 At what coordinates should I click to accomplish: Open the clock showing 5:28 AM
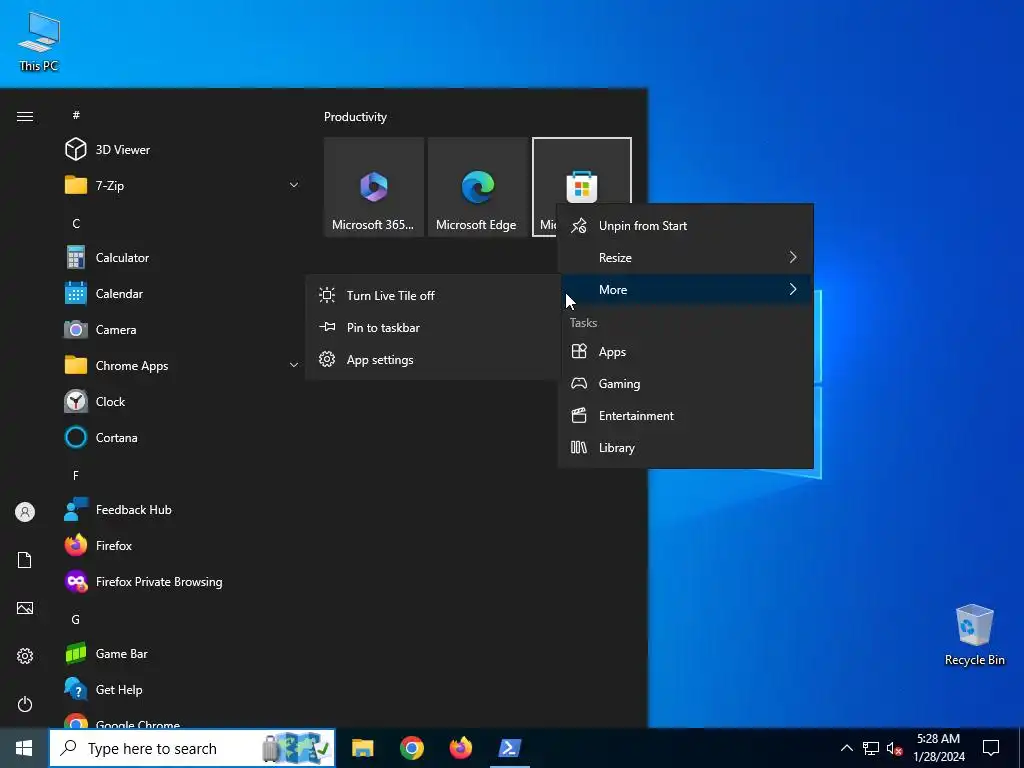click(x=938, y=748)
